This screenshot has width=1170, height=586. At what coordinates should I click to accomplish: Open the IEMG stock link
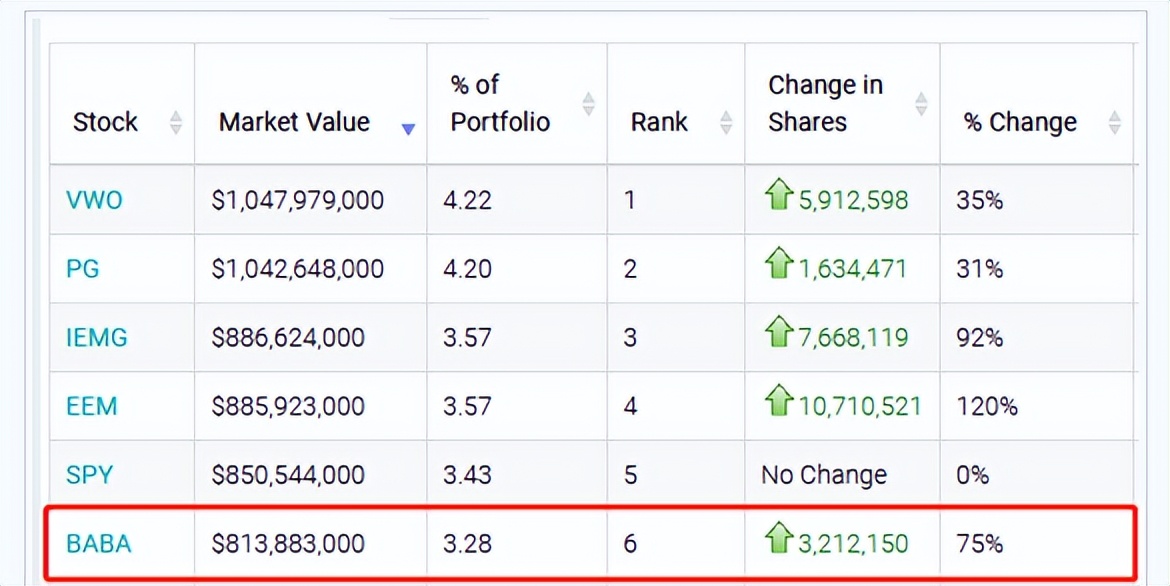click(x=97, y=338)
